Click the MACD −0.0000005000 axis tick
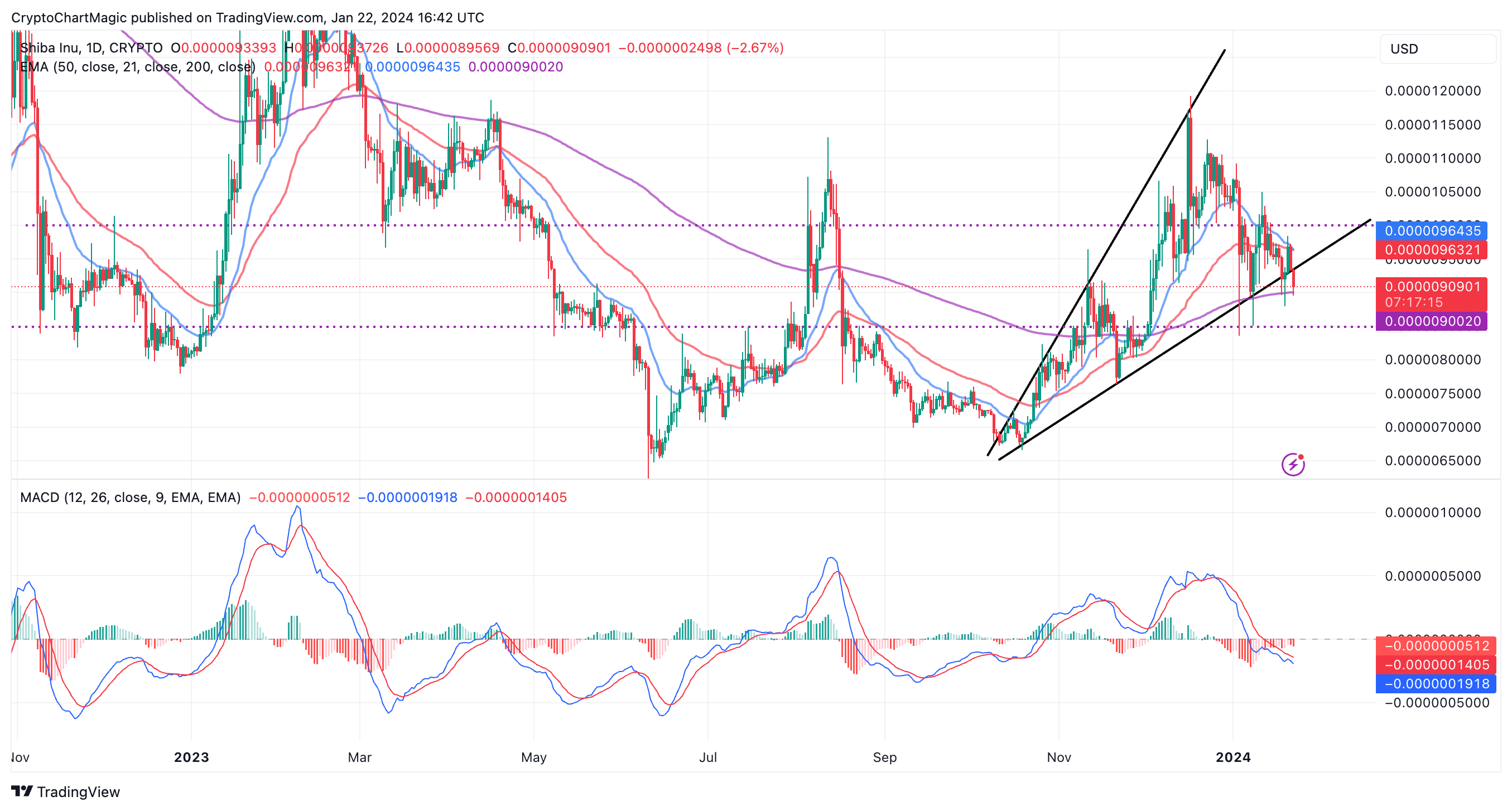The height and width of the screenshot is (811, 1512). [x=1437, y=702]
